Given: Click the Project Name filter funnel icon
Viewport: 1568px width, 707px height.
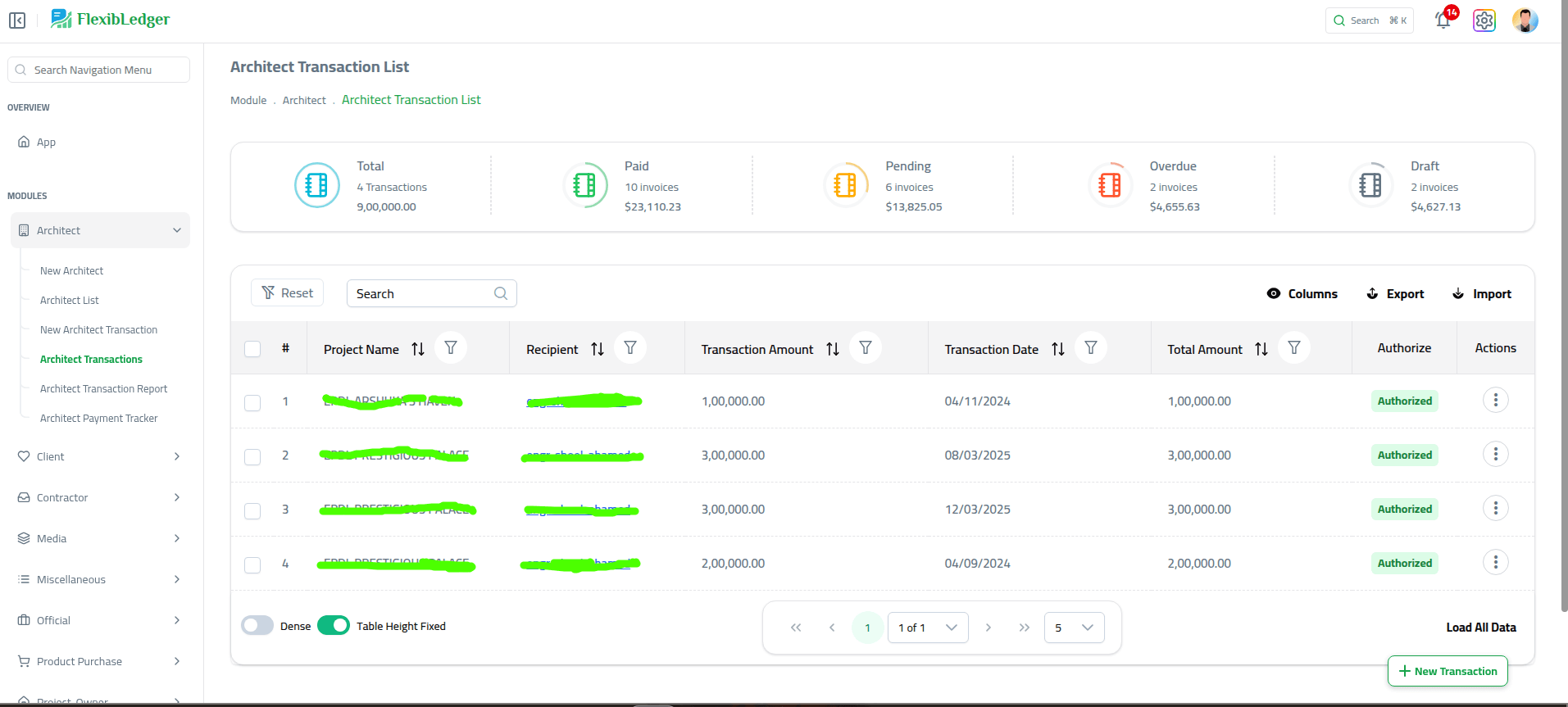Looking at the screenshot, I should pyautogui.click(x=451, y=348).
